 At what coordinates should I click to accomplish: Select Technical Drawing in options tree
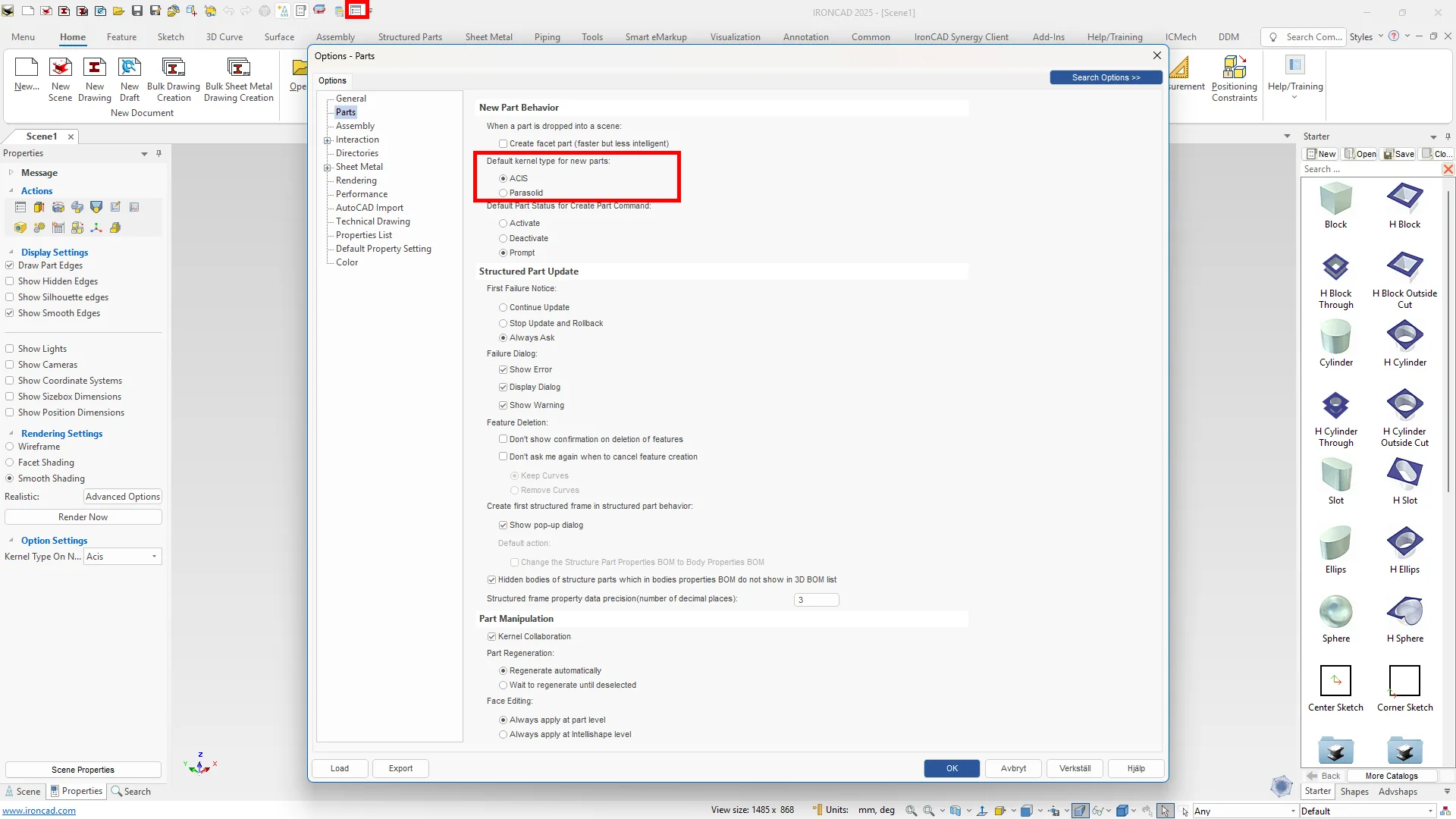372,221
